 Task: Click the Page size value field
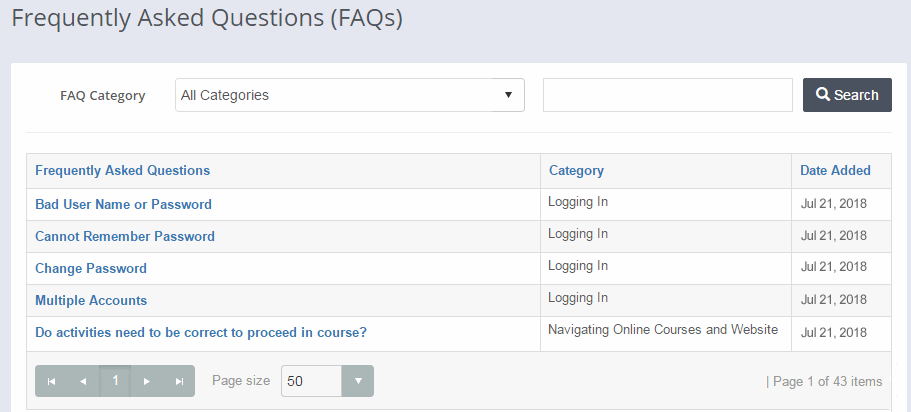click(x=312, y=381)
